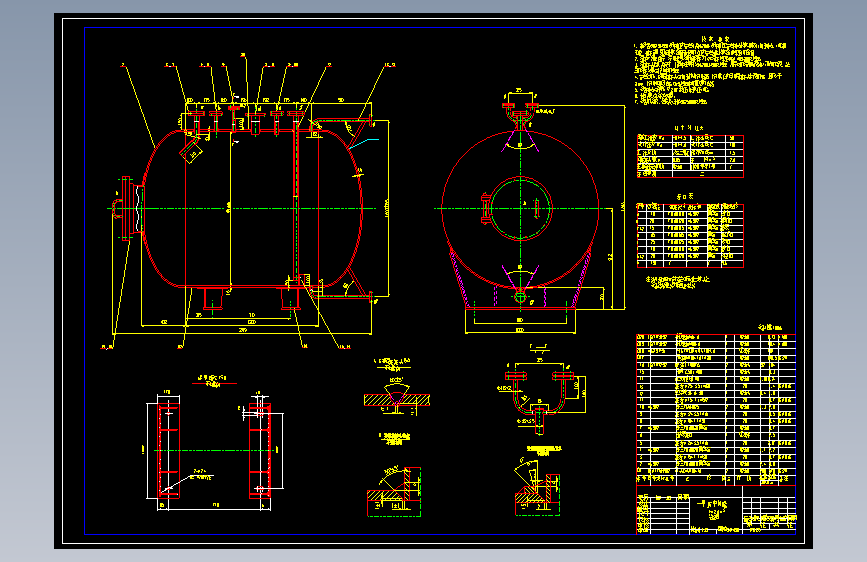Screen dimensions: 867x562
Task: Select the cyan leader line near the tank head
Action: tap(363, 143)
